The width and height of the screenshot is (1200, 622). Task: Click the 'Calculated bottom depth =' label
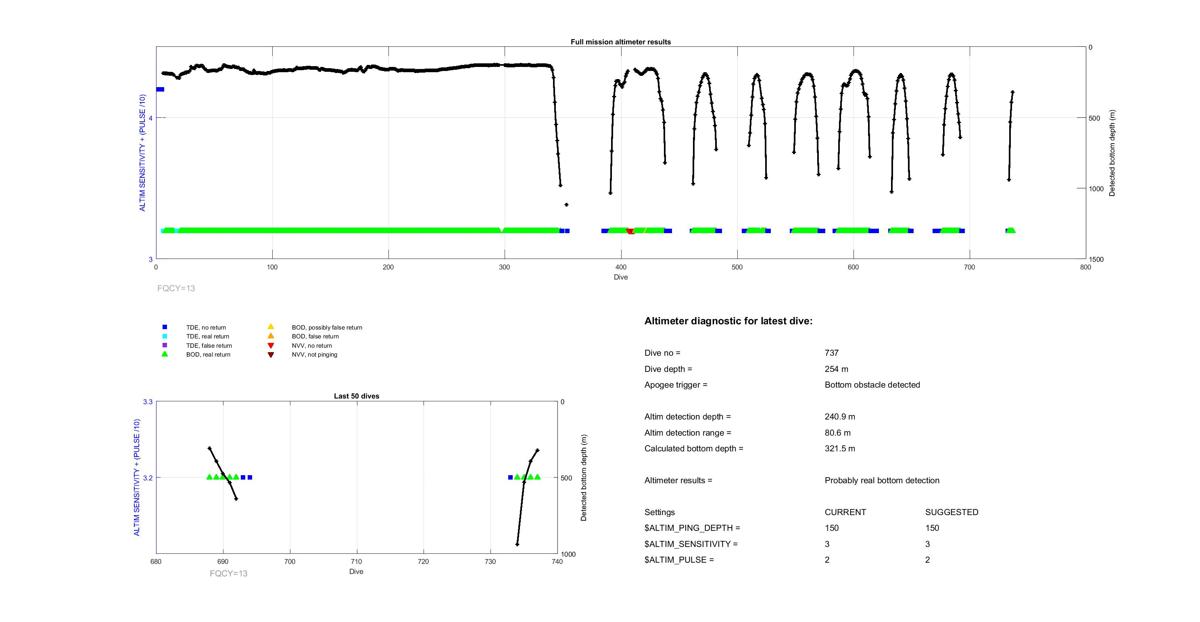[694, 448]
